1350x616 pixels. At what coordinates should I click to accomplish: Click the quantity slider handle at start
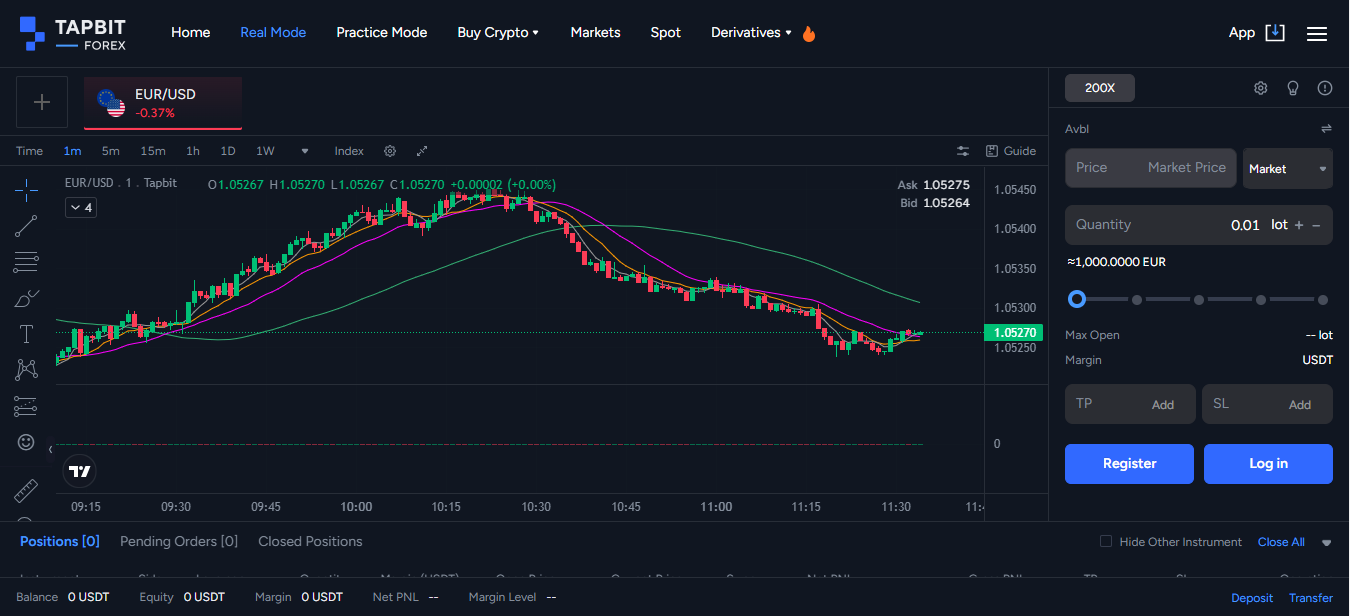click(x=1076, y=299)
